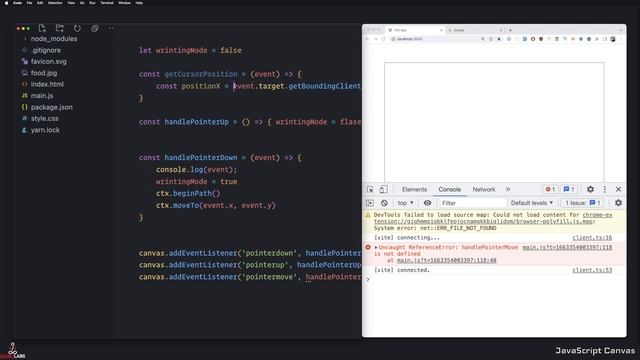Switch to the Console tab
The image size is (640, 360).
tap(449, 189)
